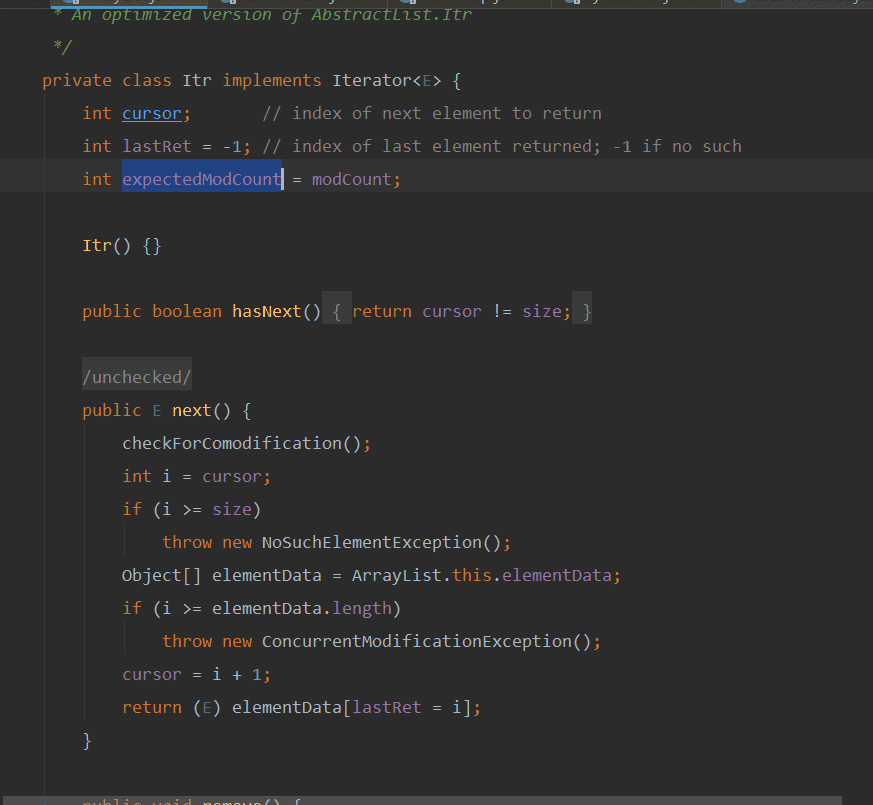Image resolution: width=873 pixels, height=805 pixels.
Task: Click lastRet inside elementData[lastRet = i]
Action: (x=386, y=708)
